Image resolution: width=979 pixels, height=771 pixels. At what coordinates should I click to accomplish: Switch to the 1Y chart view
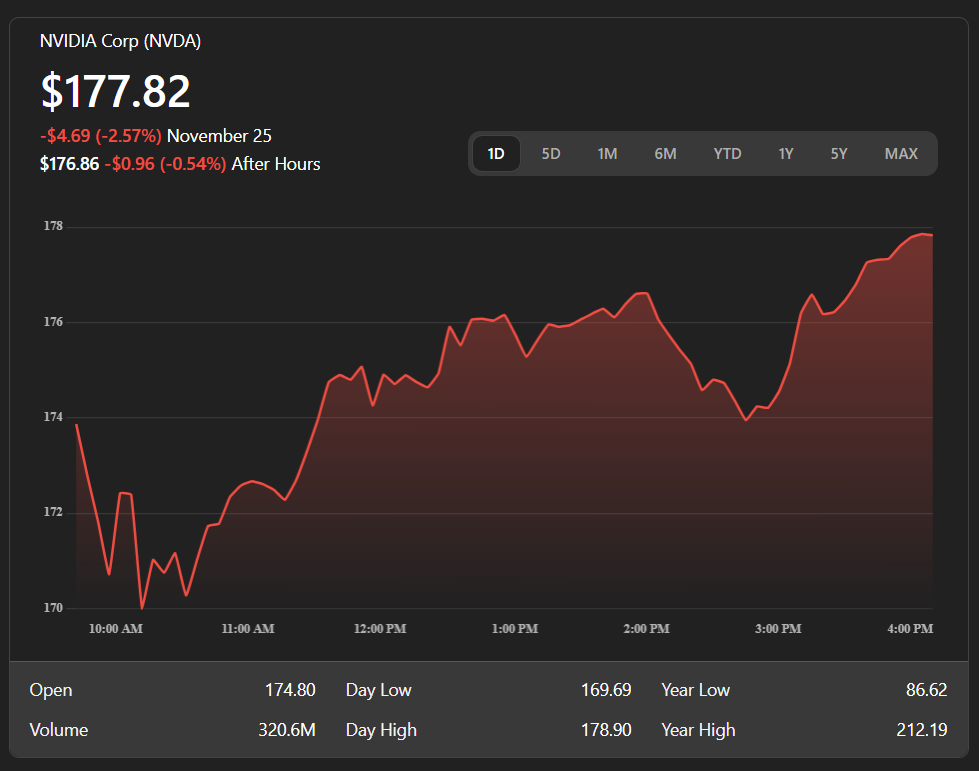click(786, 154)
